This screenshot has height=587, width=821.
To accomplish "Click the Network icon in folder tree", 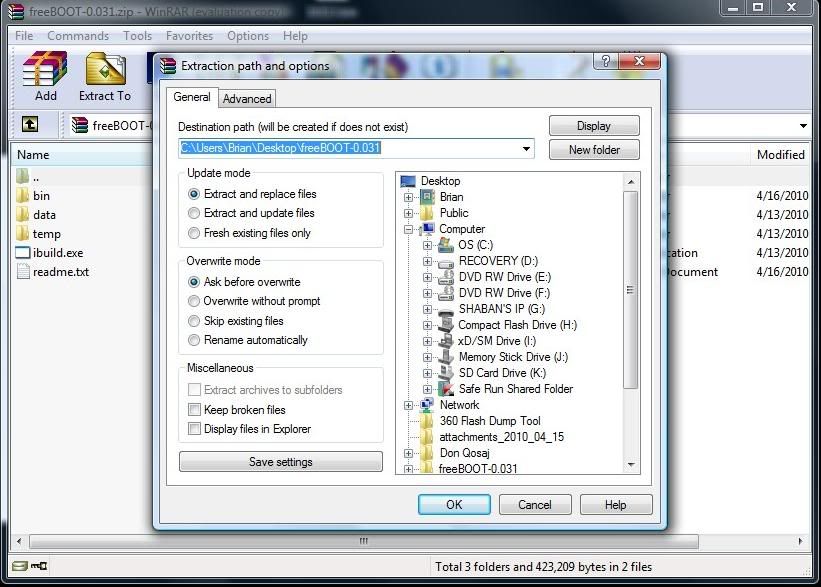I will 427,405.
